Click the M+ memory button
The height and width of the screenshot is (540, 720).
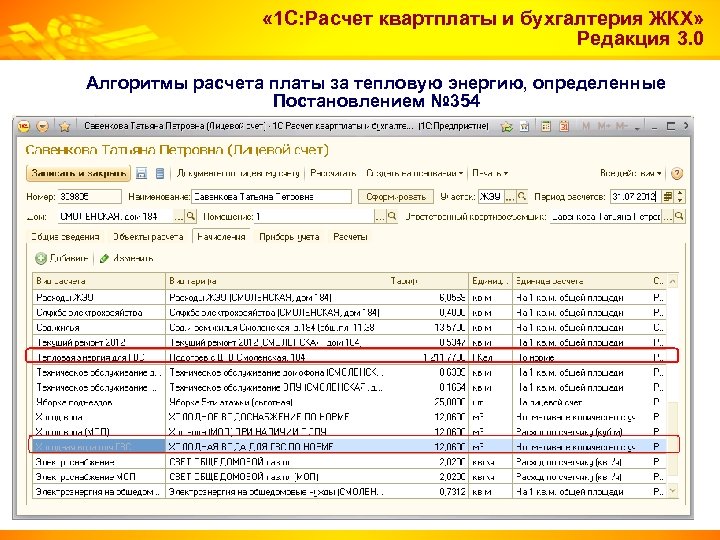pos(604,126)
